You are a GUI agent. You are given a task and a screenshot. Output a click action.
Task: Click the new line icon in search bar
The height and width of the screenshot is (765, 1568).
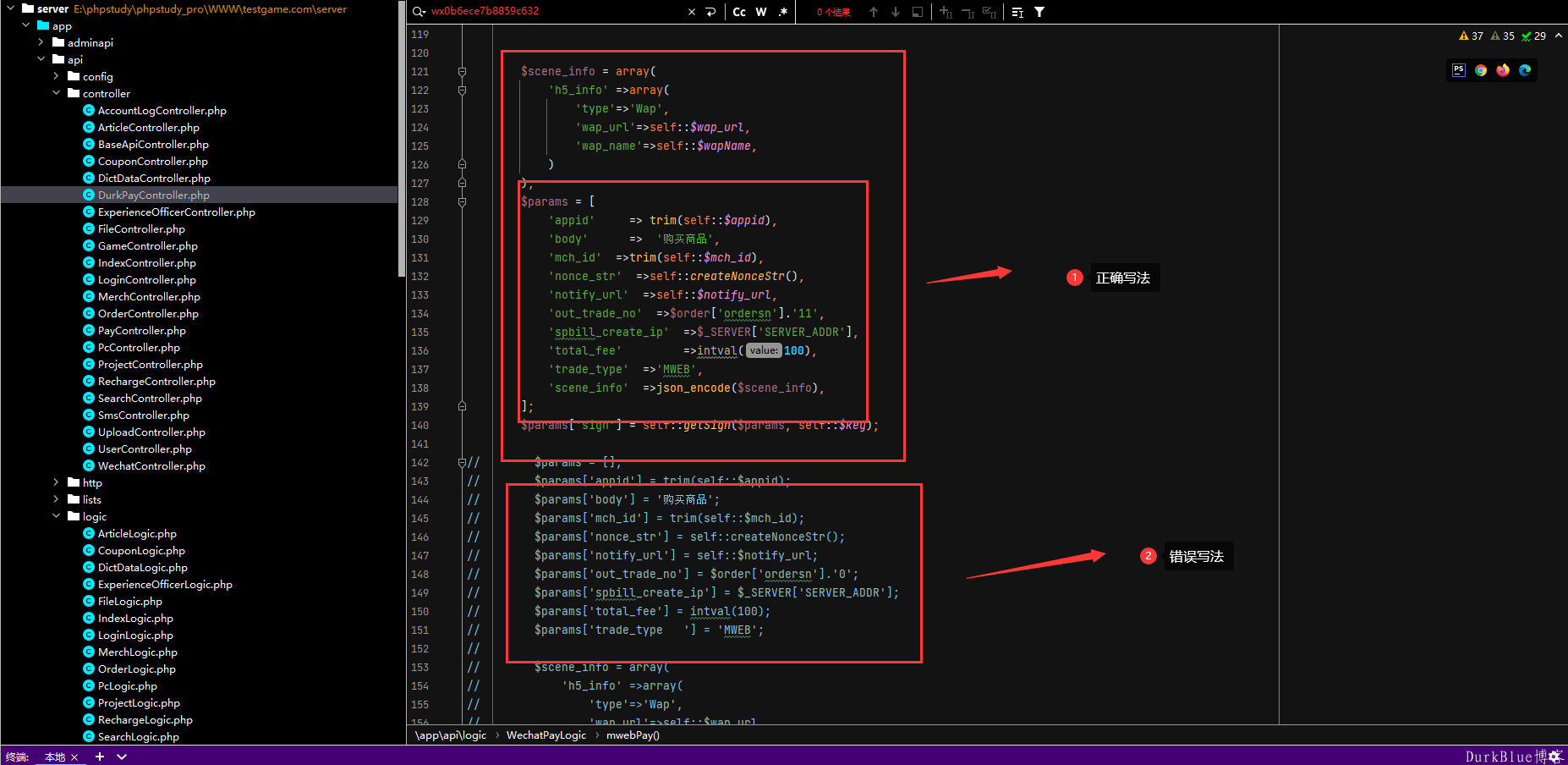pyautogui.click(x=710, y=12)
